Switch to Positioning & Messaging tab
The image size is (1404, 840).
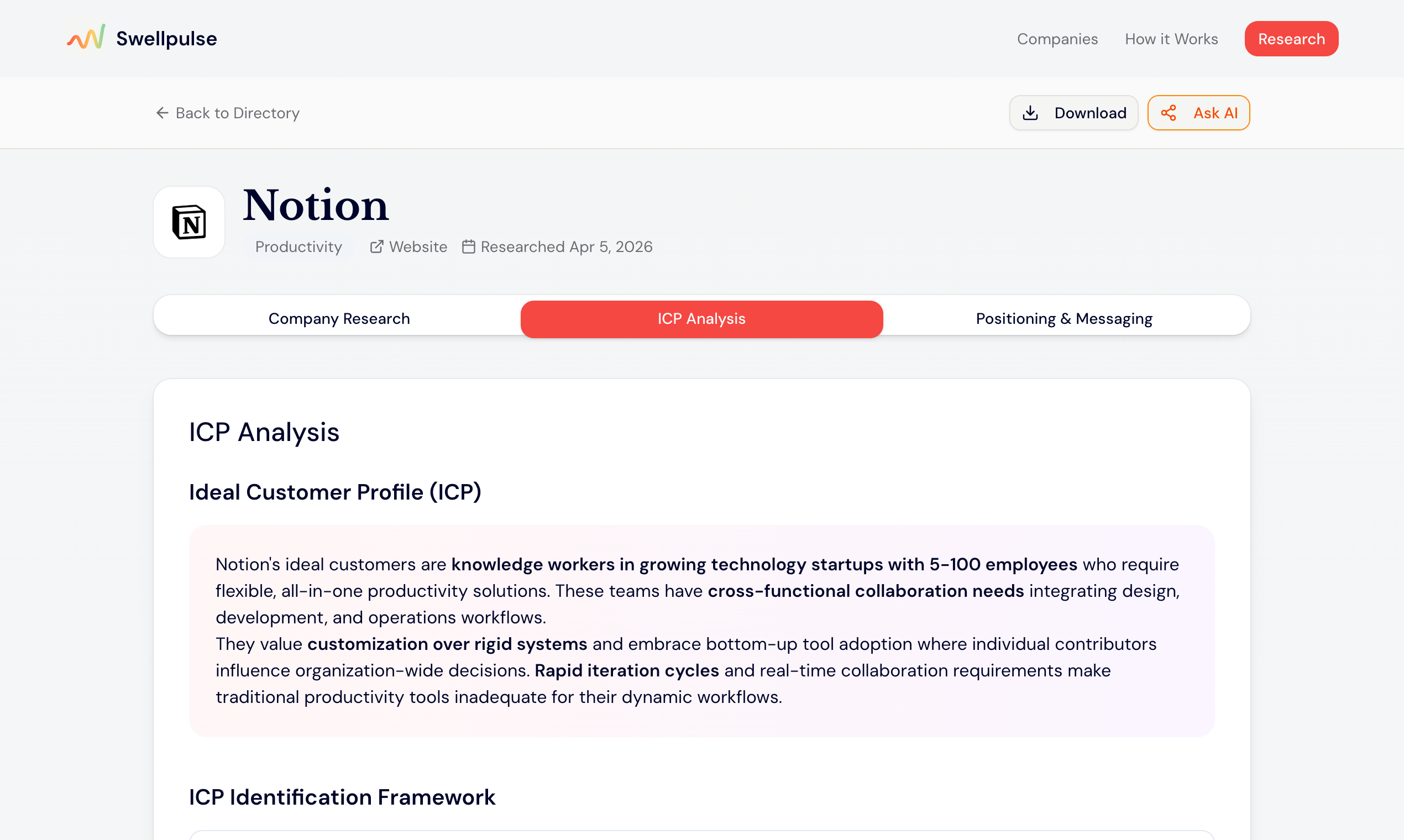[x=1063, y=319]
